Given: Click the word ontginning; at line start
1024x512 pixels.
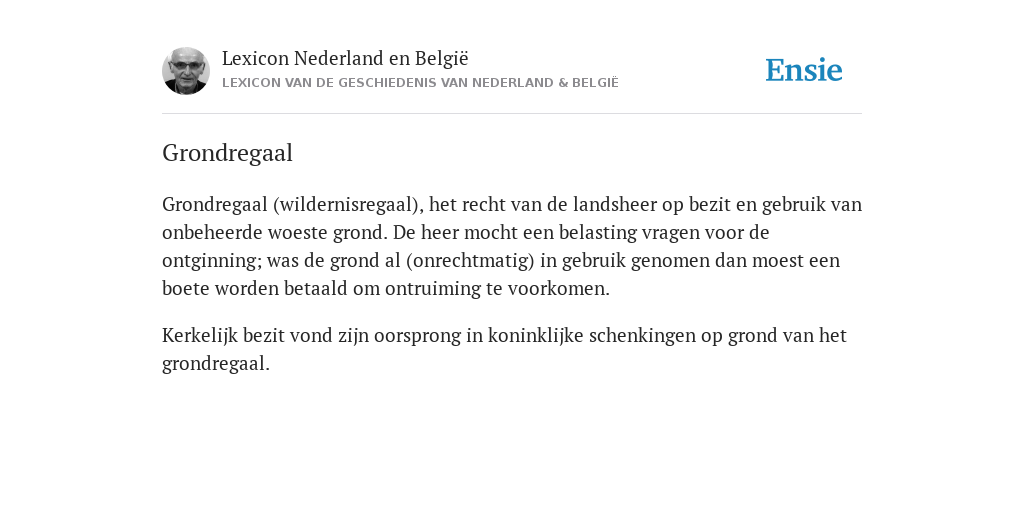Looking at the screenshot, I should coord(212,261).
